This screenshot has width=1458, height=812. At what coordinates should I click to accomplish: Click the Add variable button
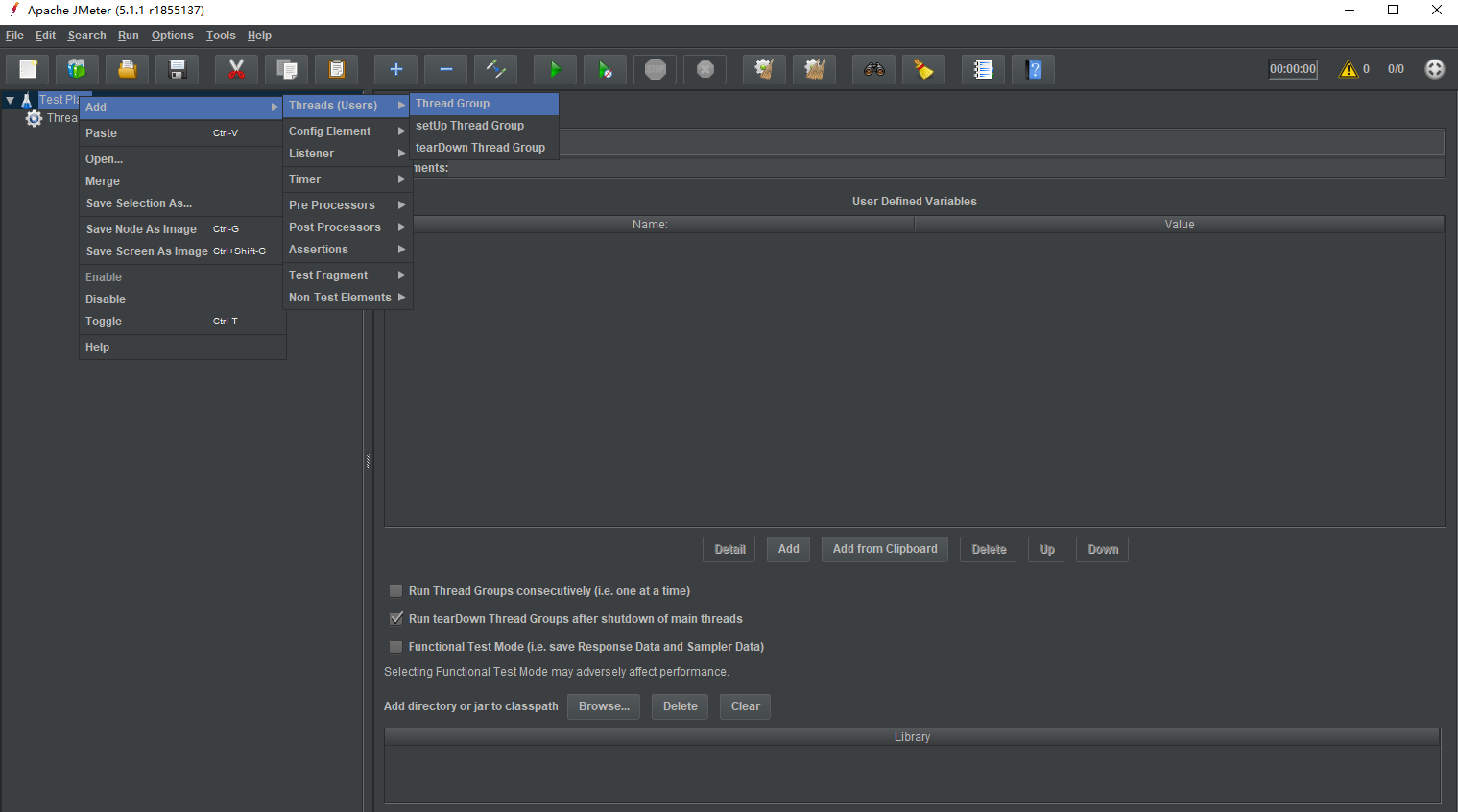(x=789, y=549)
